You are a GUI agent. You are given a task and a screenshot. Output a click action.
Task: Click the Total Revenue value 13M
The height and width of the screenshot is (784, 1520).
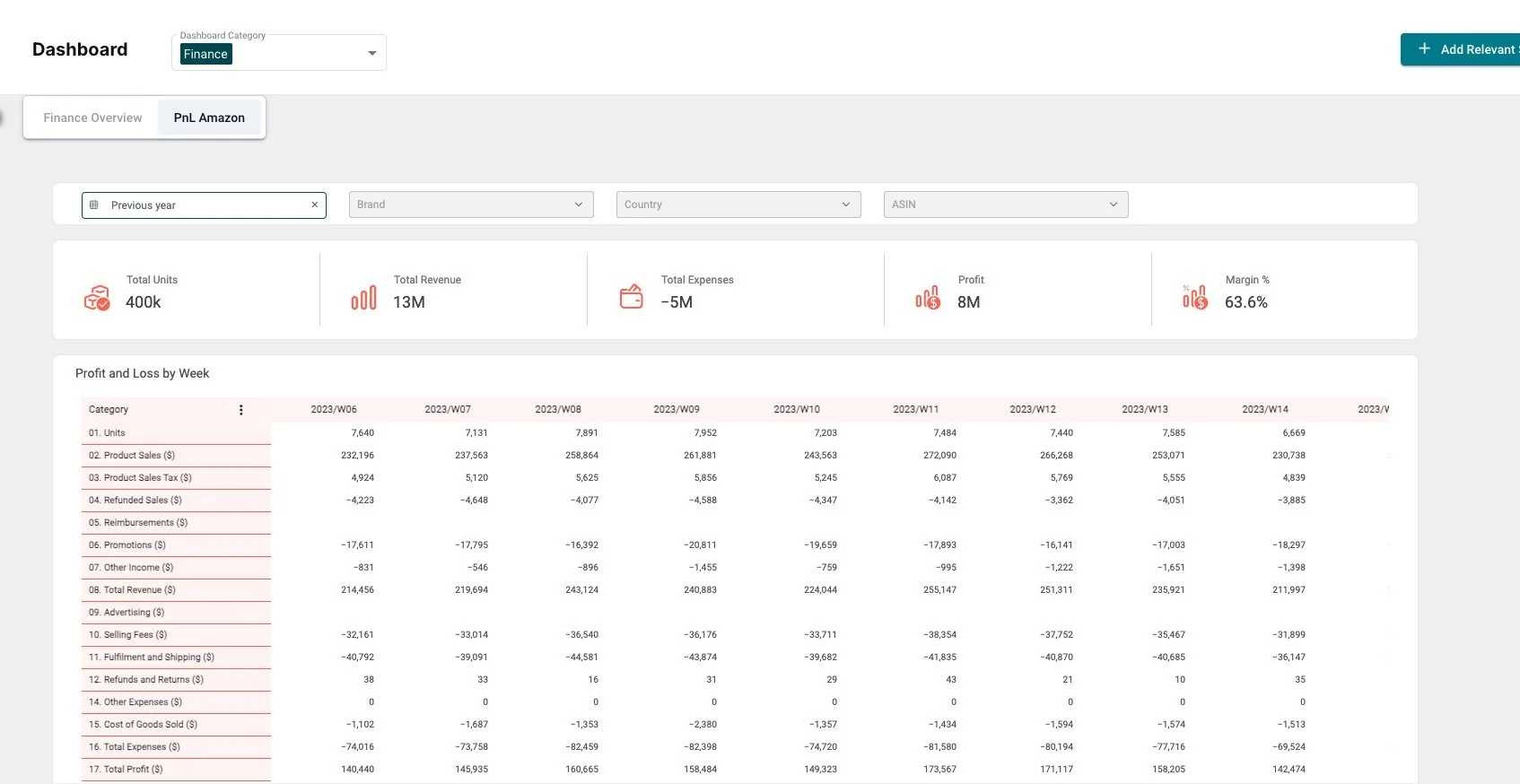[x=409, y=302]
